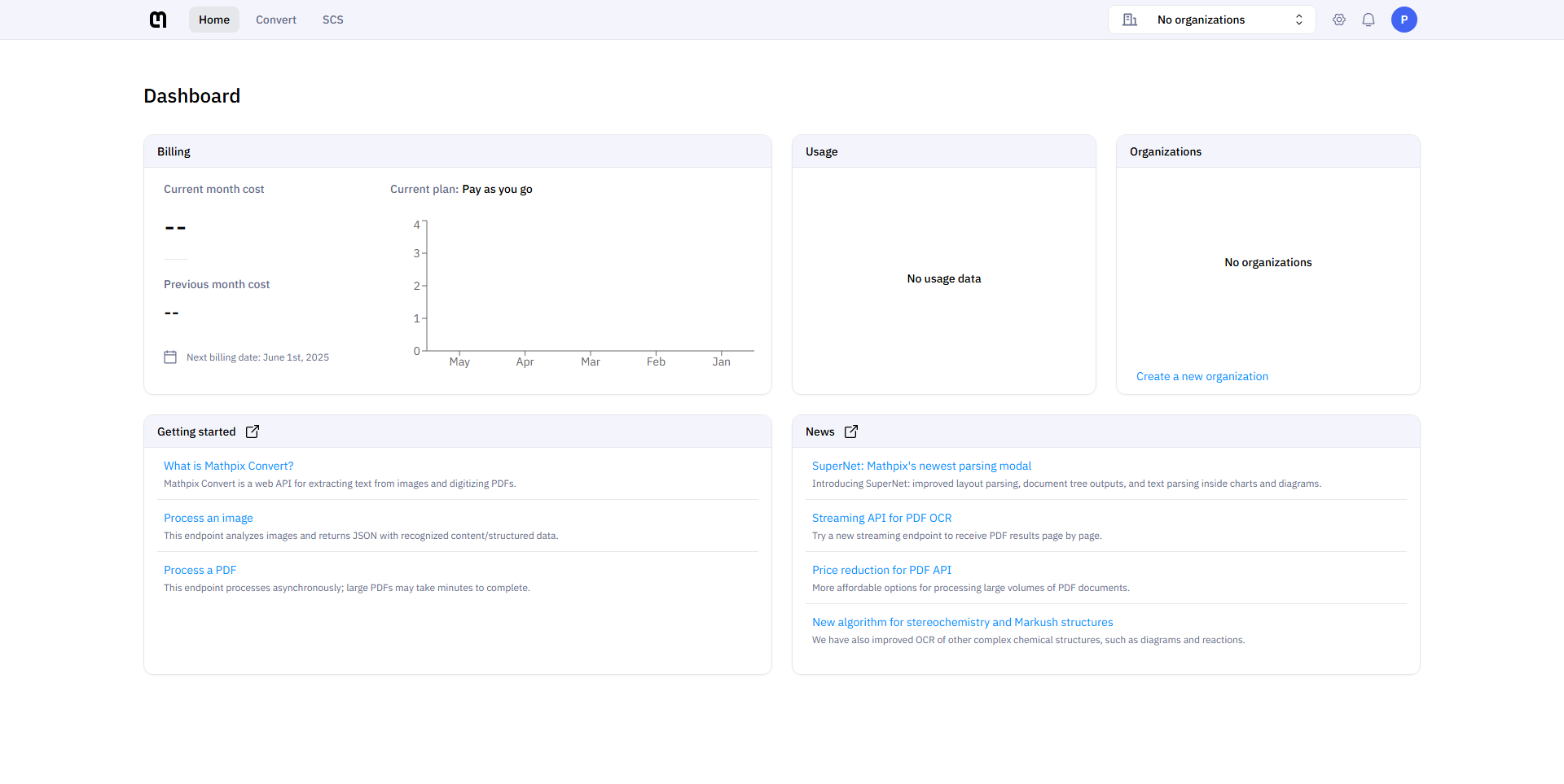Screen dimensions: 1564x784
Task: Open News external link icon
Action: click(851, 431)
